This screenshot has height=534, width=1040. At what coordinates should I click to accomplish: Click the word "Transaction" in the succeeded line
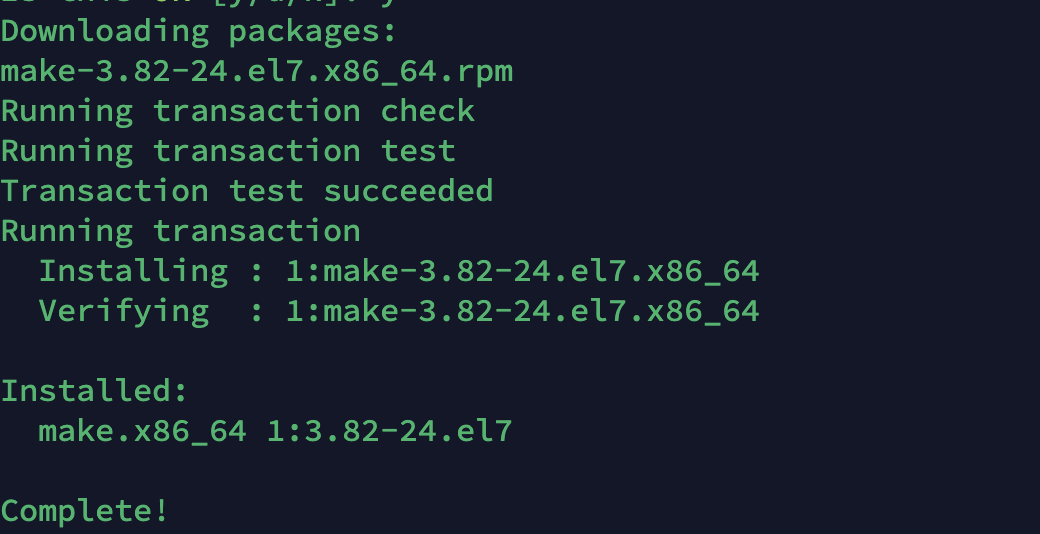click(x=104, y=191)
